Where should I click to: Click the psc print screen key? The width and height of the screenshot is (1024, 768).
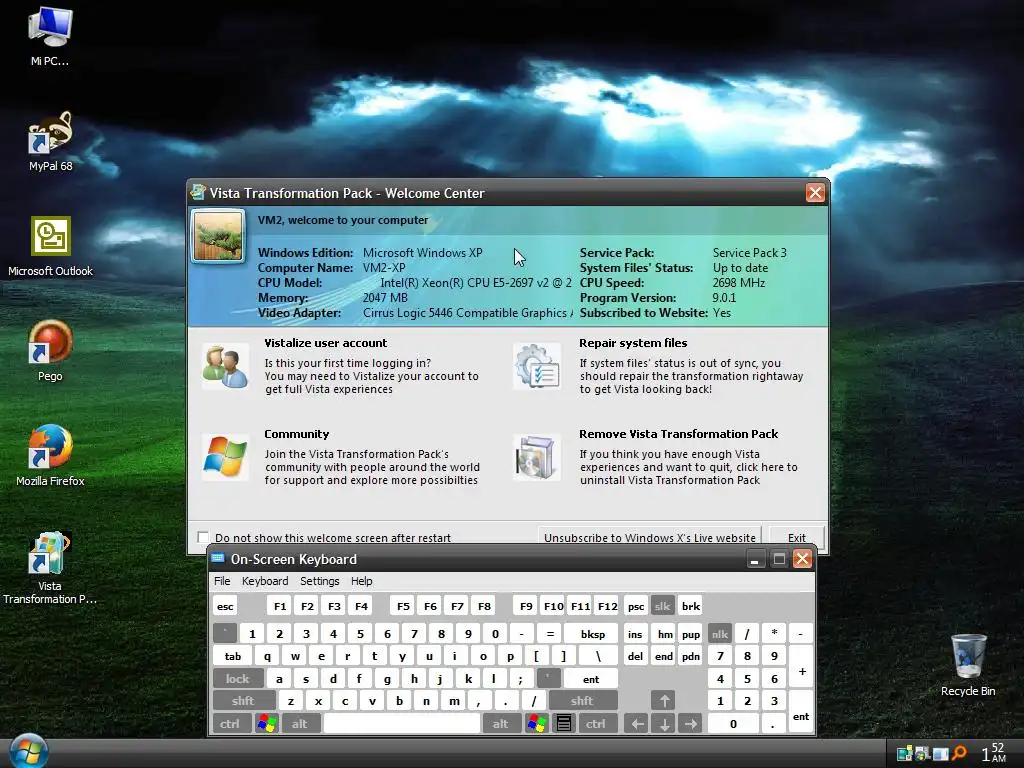click(636, 606)
